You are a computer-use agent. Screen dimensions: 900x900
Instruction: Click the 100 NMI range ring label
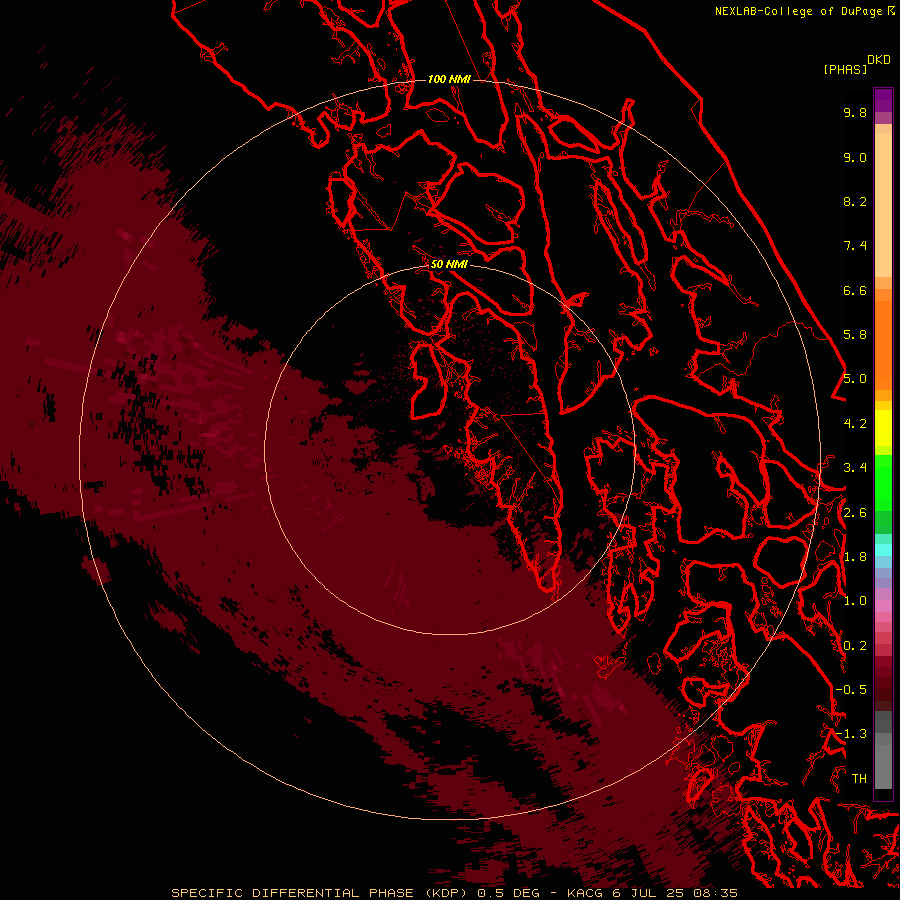449,79
